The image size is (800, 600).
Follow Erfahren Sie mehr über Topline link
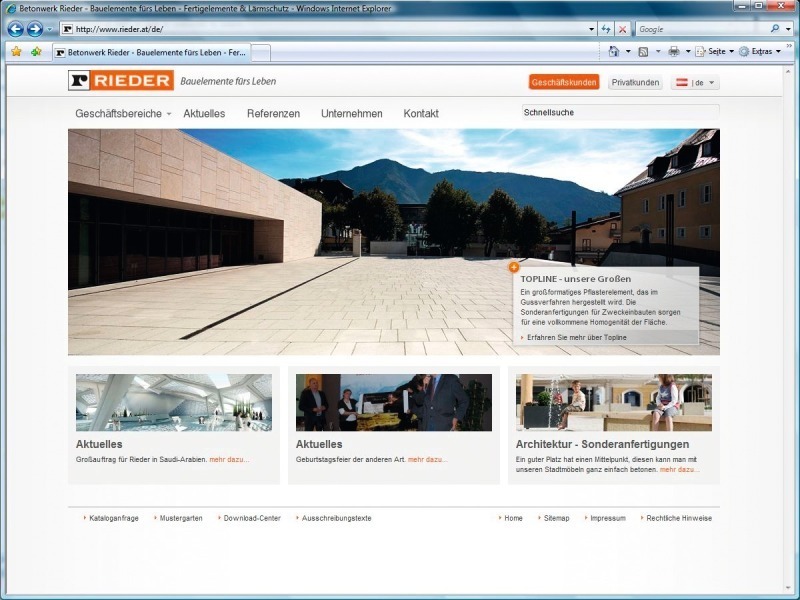577,337
